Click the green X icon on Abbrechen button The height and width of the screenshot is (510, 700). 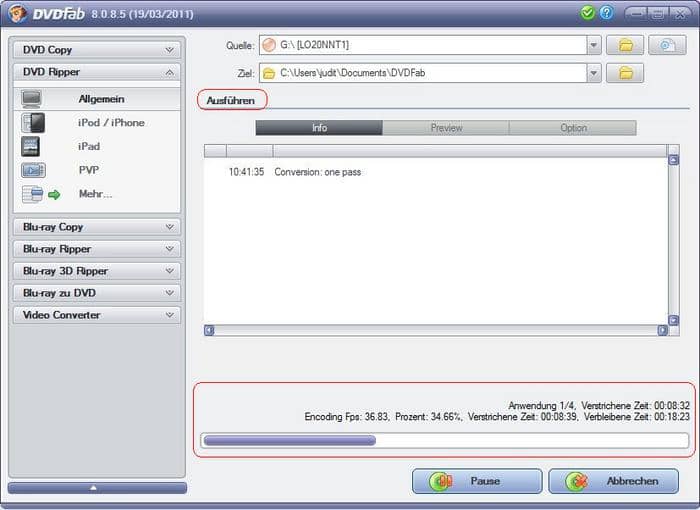click(577, 481)
